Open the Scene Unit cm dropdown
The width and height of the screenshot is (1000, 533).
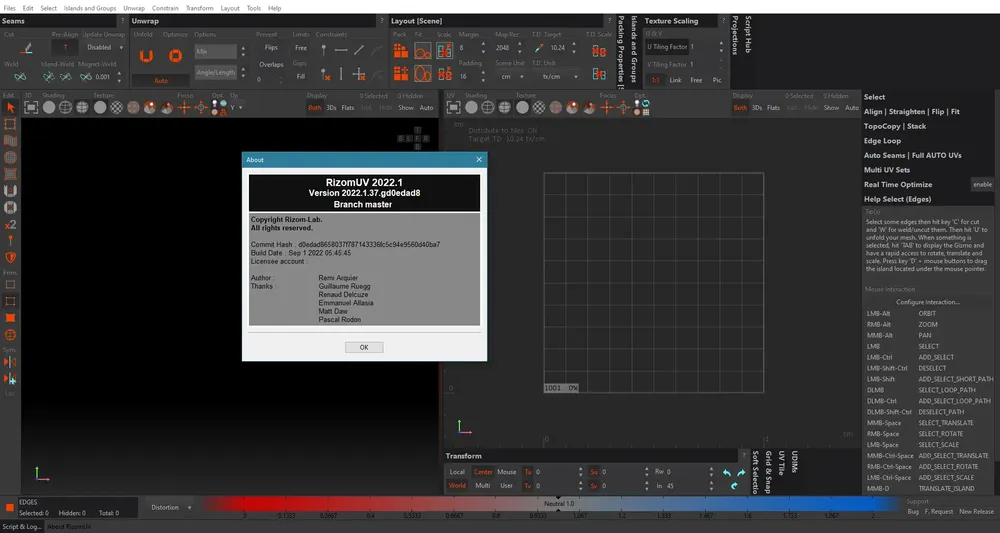click(x=511, y=77)
